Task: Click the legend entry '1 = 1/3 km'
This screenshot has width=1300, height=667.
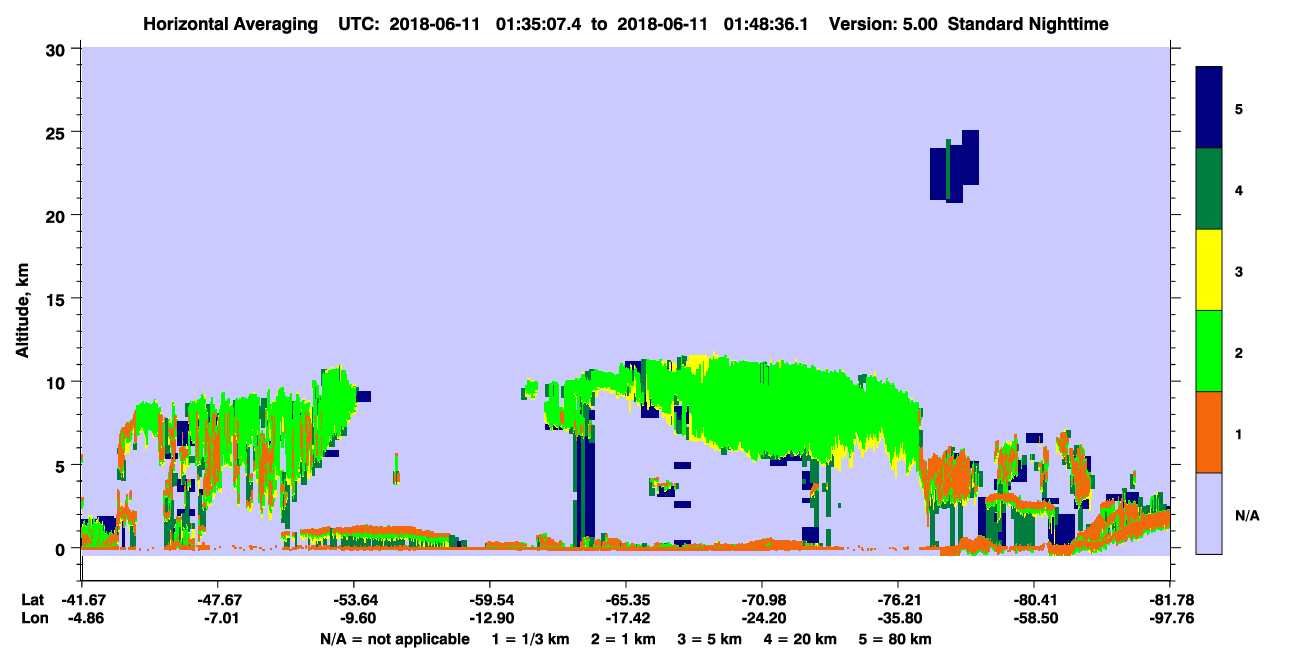Action: click(x=530, y=639)
